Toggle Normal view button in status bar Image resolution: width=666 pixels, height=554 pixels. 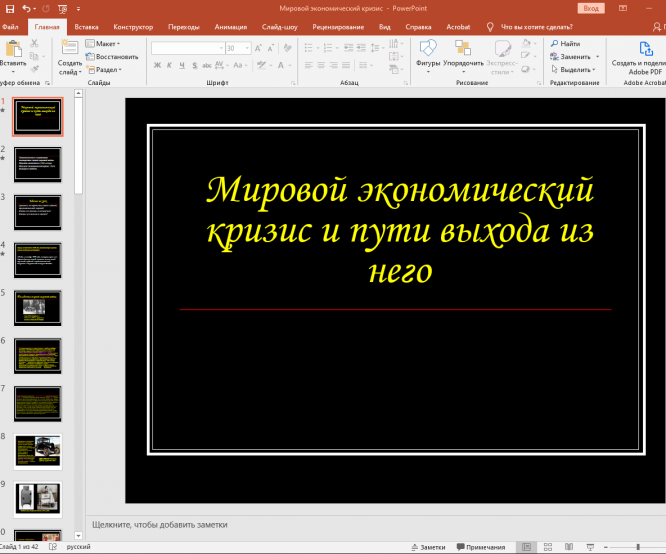coord(526,547)
